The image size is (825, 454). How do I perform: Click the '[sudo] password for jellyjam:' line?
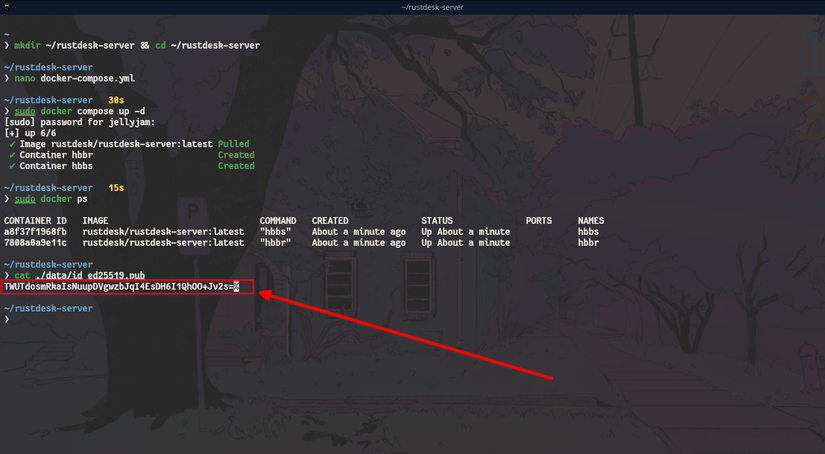point(79,122)
